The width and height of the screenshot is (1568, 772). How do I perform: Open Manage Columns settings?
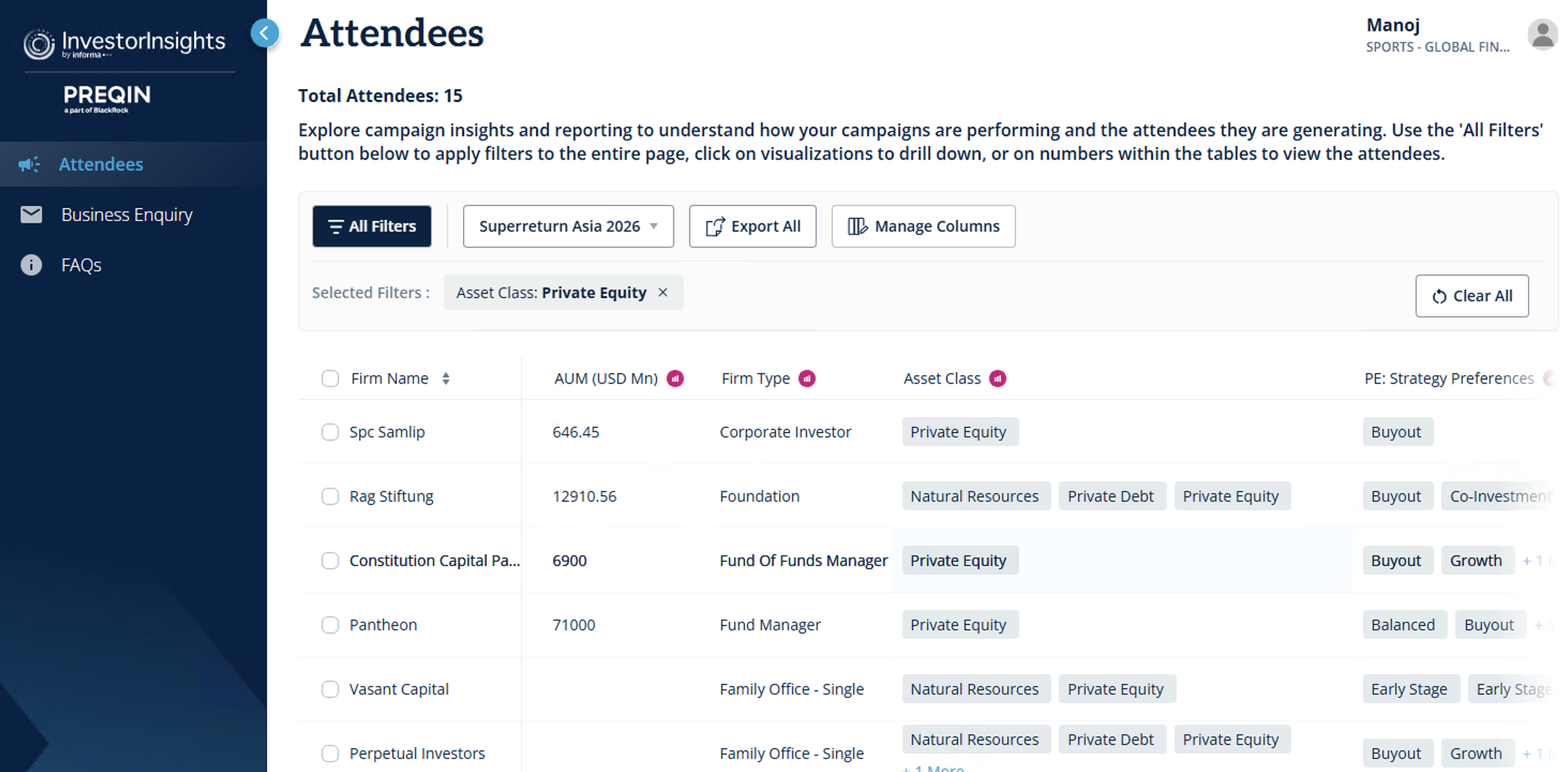click(x=923, y=226)
